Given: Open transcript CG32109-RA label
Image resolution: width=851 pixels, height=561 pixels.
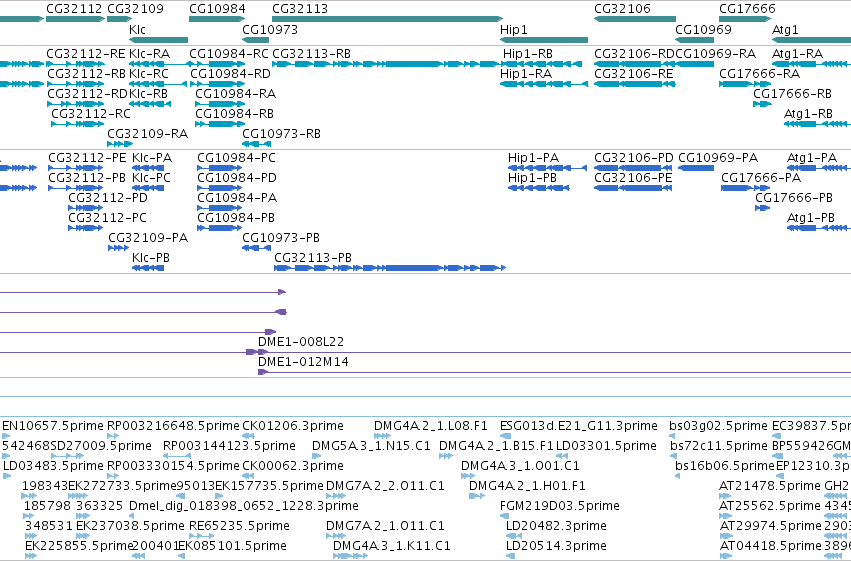Looking at the screenshot, I should [148, 134].
